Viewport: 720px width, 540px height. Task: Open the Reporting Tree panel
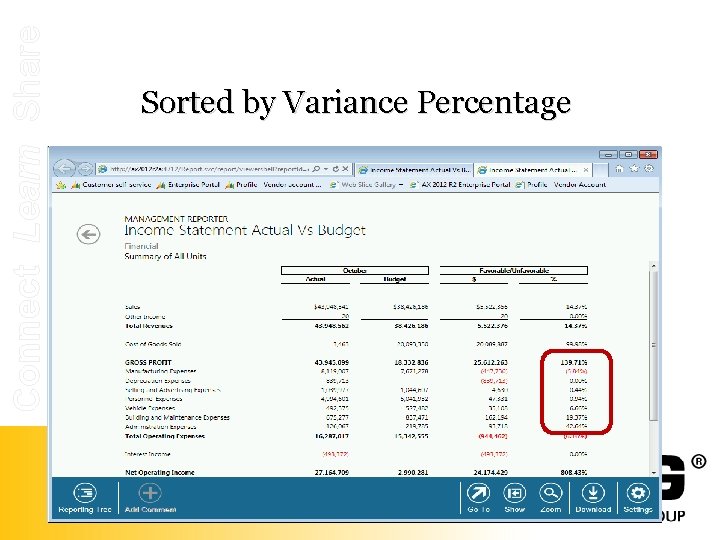pos(85,498)
